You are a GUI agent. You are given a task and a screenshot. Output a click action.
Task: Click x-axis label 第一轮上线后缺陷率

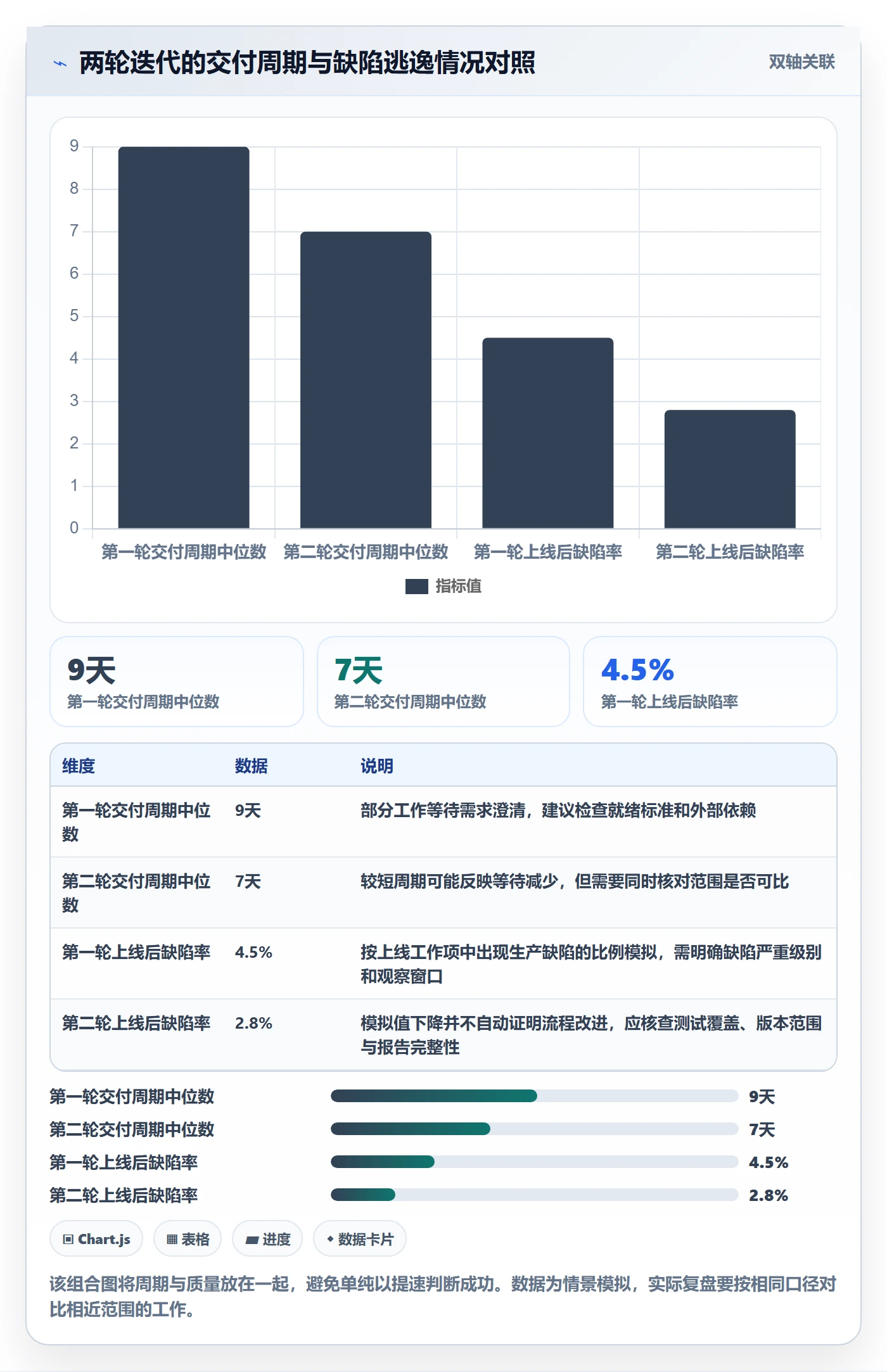548,552
